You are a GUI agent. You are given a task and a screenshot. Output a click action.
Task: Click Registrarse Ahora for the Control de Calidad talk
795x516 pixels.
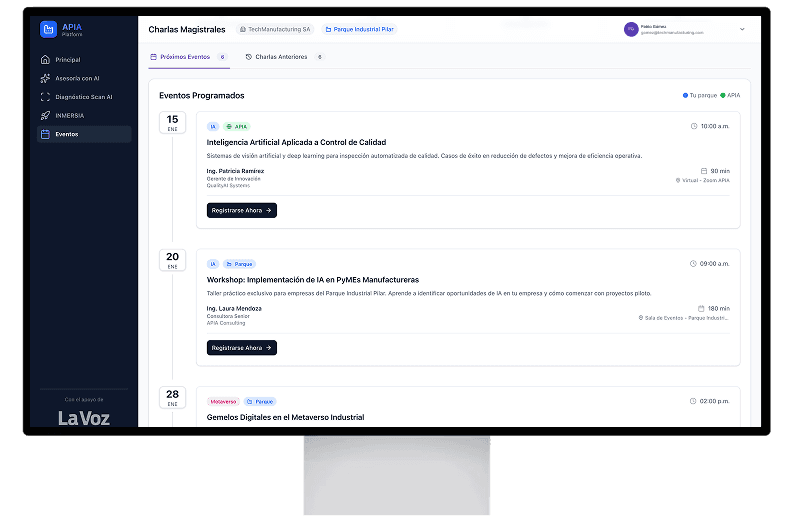pyautogui.click(x=241, y=210)
